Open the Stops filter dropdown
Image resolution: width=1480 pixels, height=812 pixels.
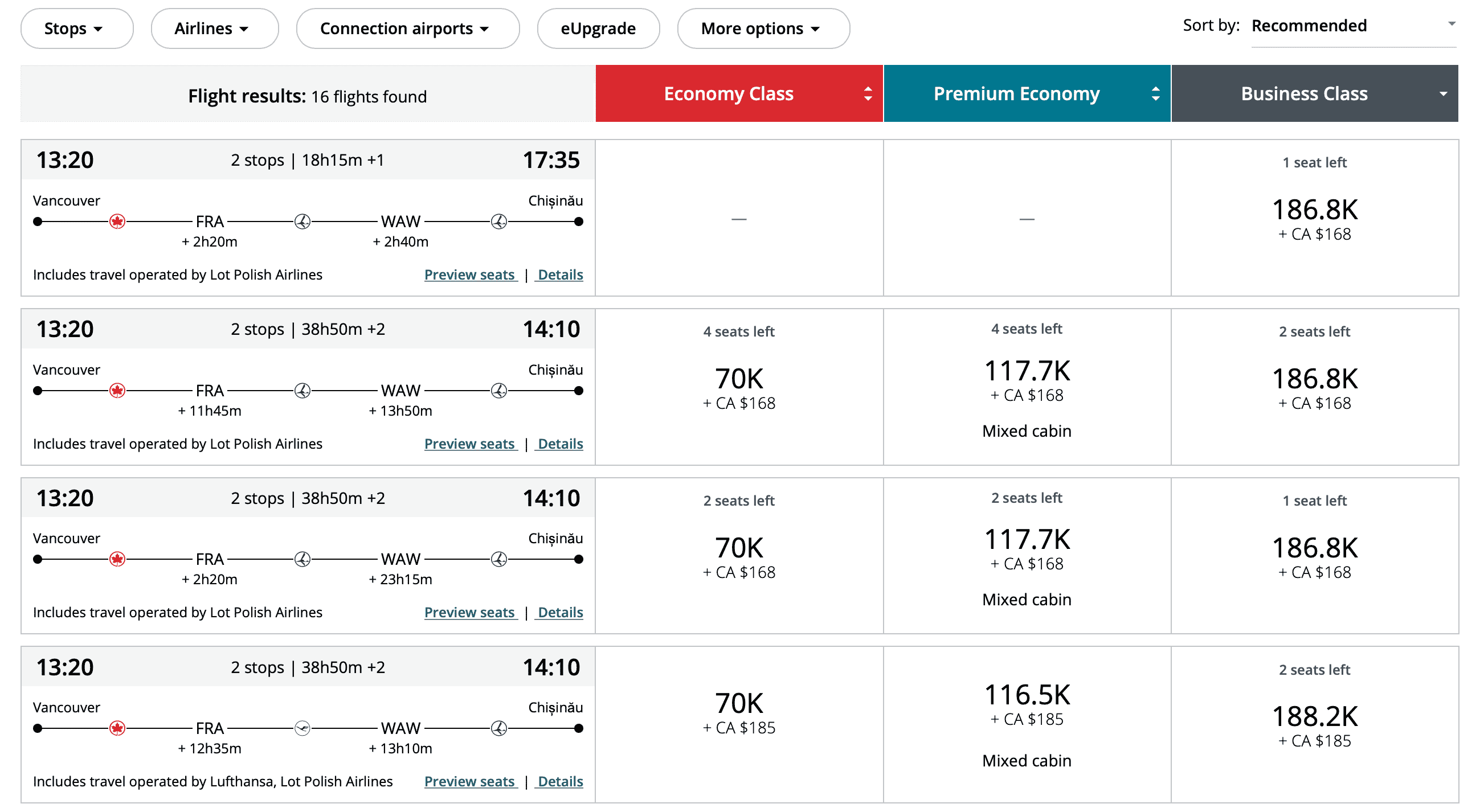76,28
